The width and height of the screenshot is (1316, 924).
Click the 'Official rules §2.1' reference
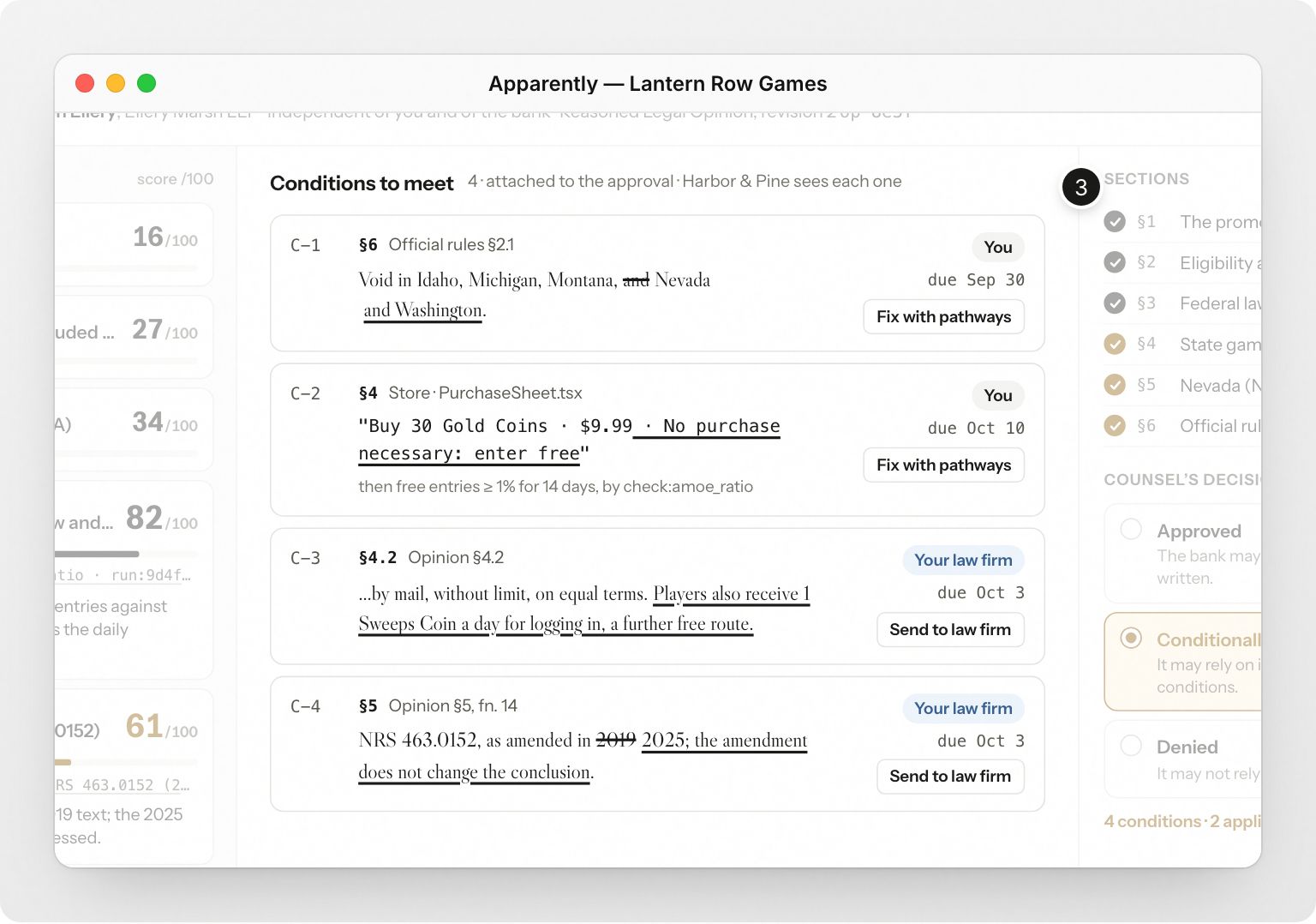coord(452,244)
